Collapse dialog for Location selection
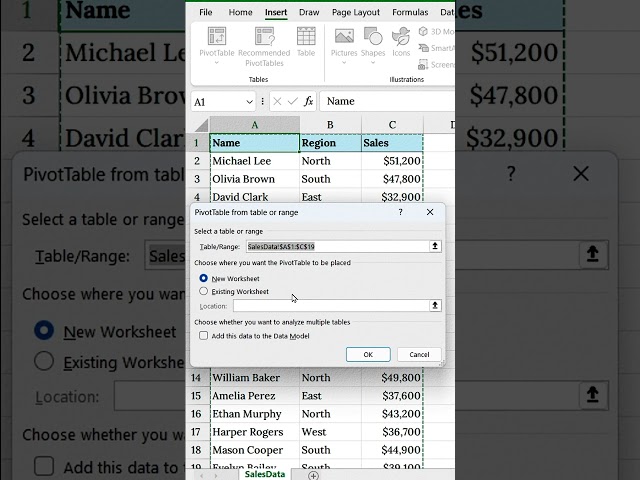 [x=435, y=305]
